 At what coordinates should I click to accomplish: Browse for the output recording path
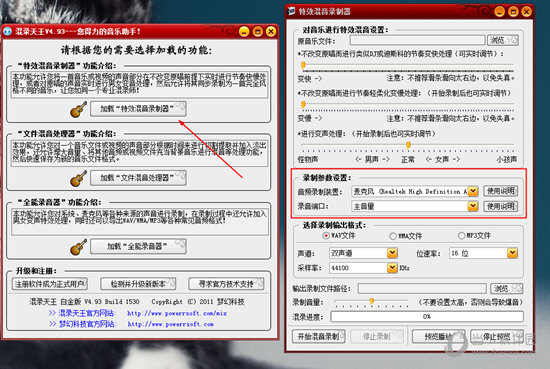tap(507, 289)
